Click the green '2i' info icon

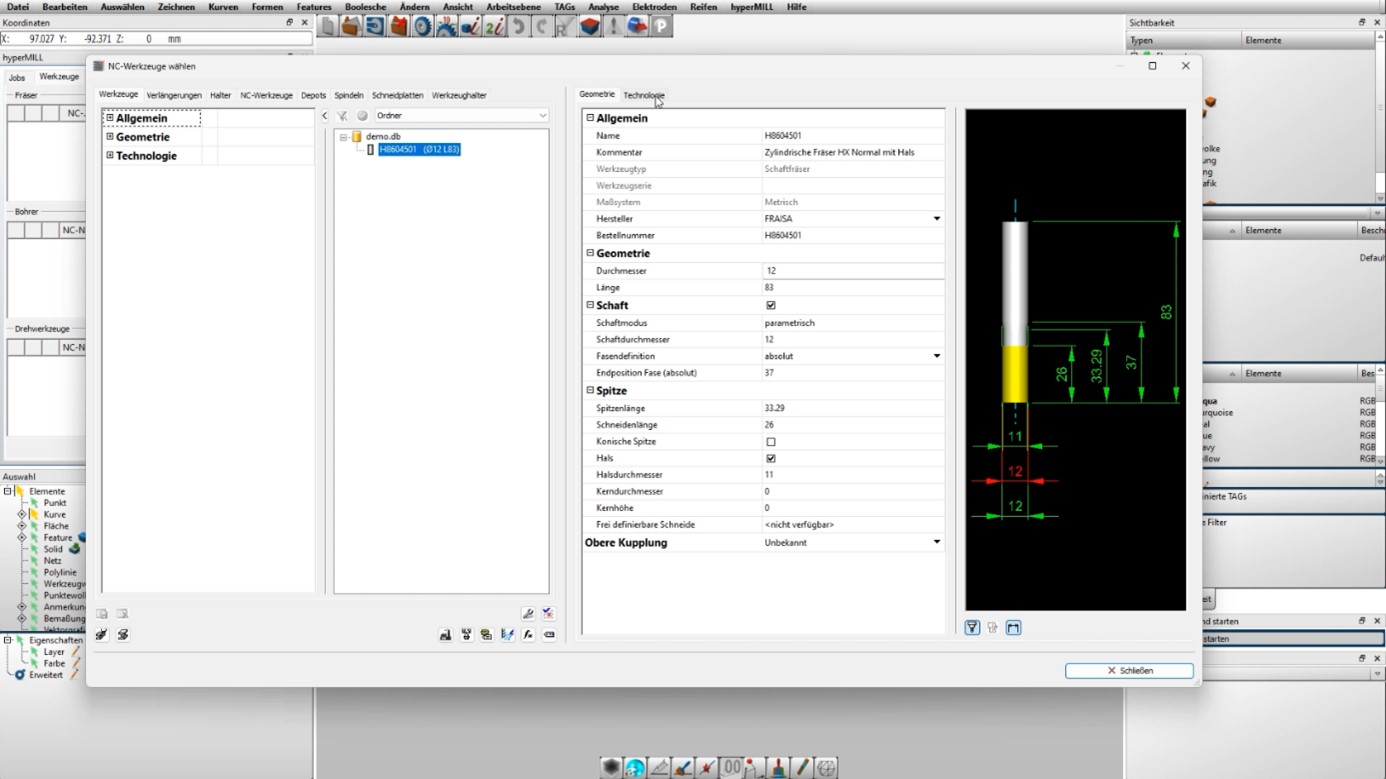click(493, 27)
